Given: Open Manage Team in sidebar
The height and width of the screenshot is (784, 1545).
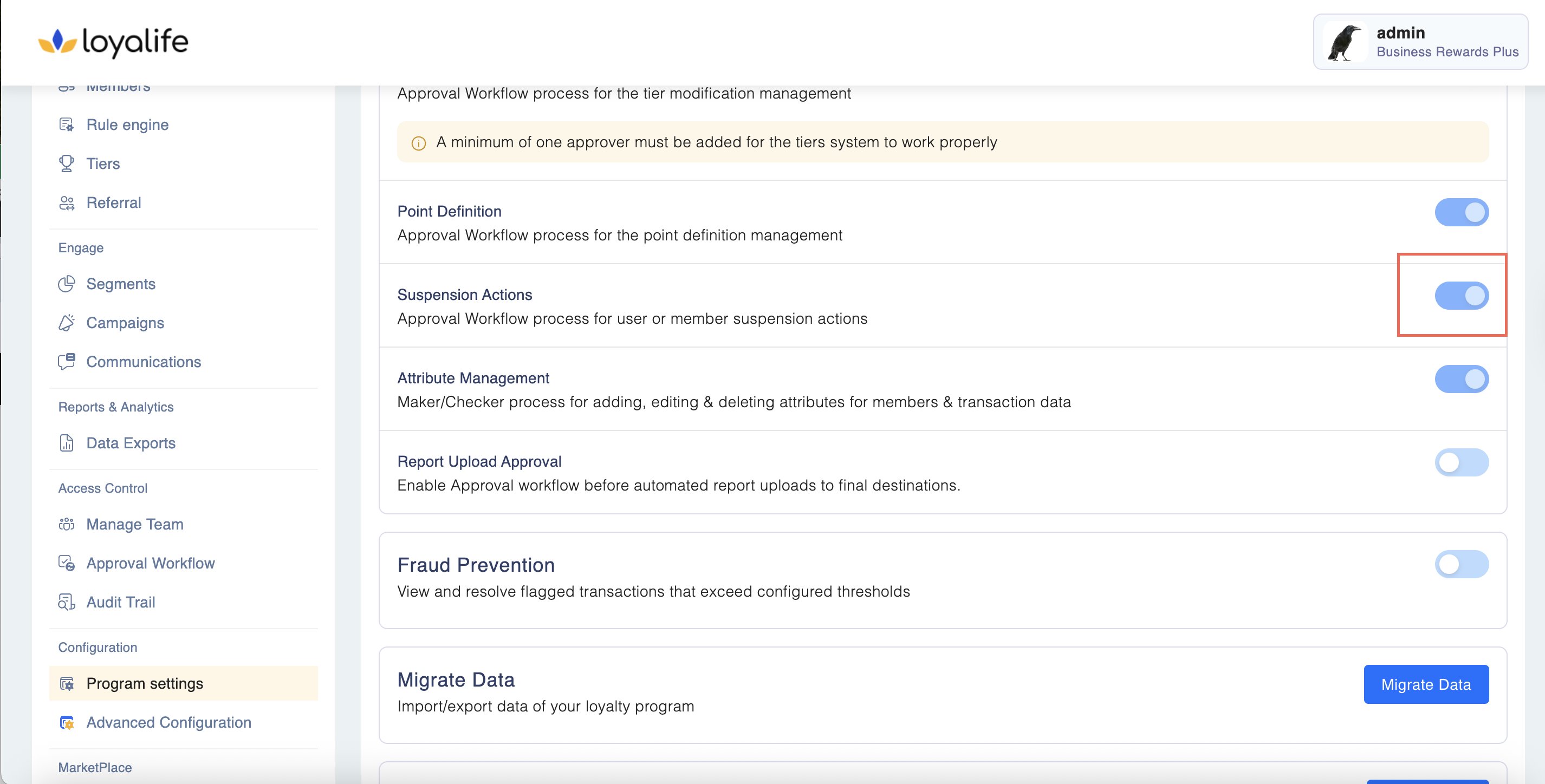Looking at the screenshot, I should [x=135, y=524].
